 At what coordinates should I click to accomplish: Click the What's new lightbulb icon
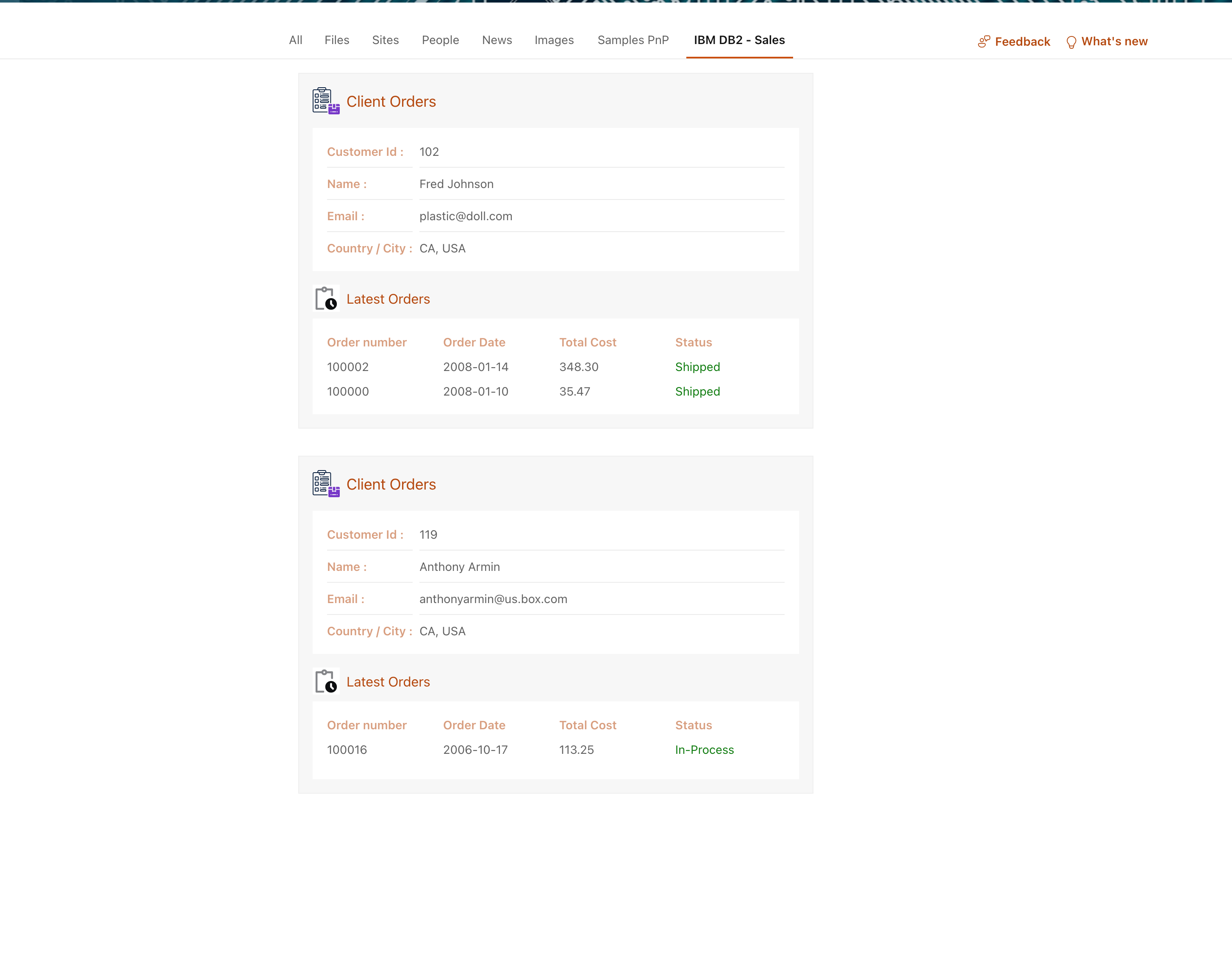[1071, 42]
